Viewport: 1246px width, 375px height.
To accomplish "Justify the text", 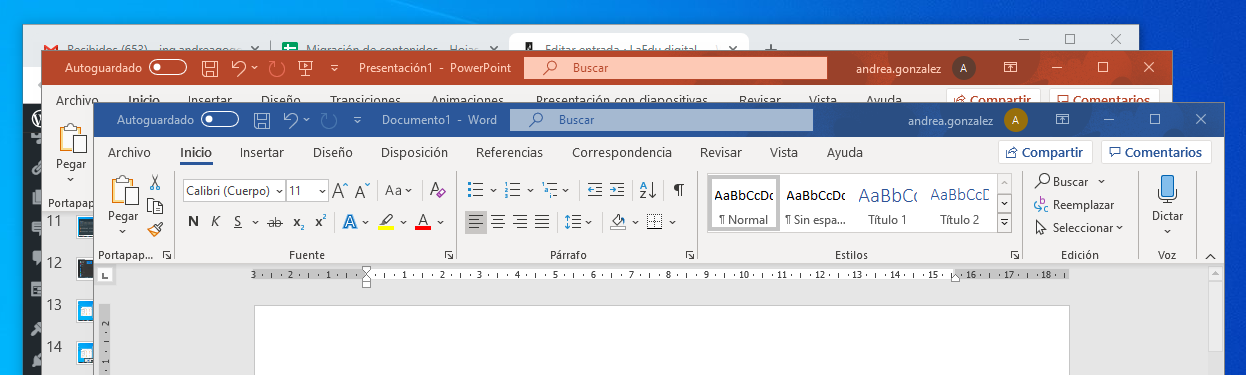I will [x=543, y=221].
